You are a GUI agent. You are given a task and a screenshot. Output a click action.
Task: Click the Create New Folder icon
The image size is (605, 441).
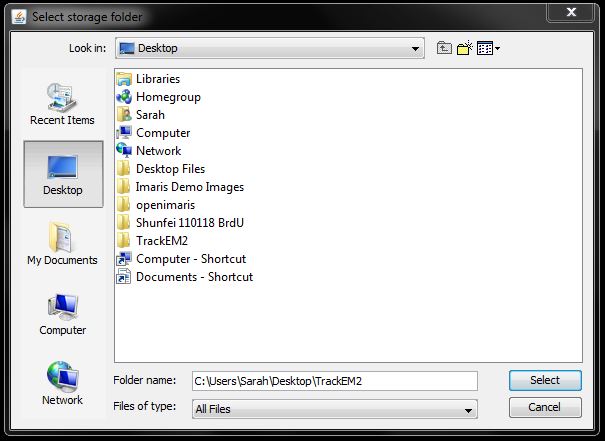(464, 48)
